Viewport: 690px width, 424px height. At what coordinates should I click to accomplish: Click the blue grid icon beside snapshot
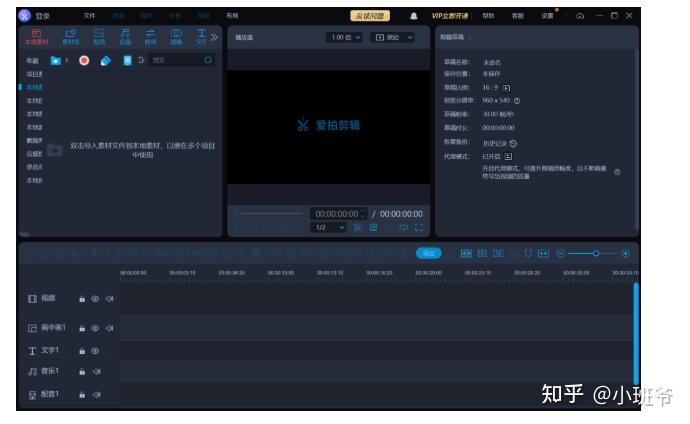(x=373, y=227)
